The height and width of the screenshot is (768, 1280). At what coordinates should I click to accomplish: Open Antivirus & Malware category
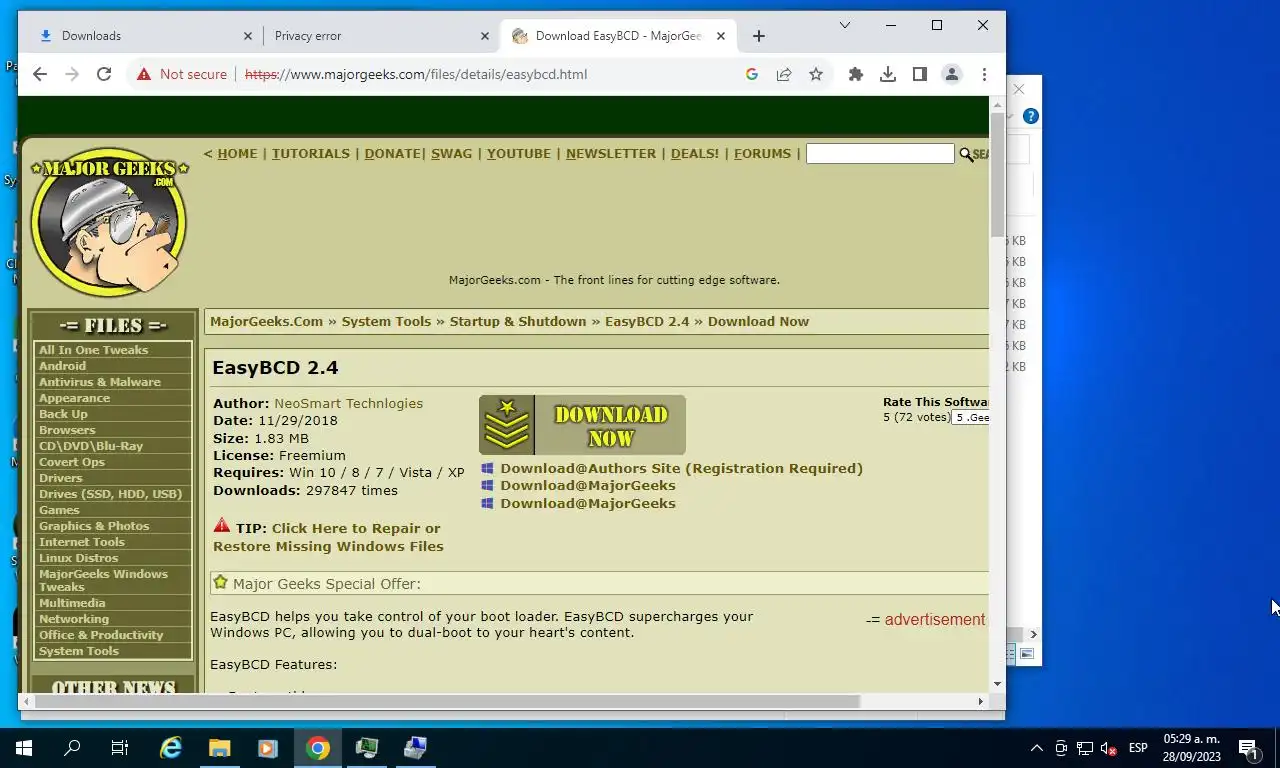click(x=100, y=382)
